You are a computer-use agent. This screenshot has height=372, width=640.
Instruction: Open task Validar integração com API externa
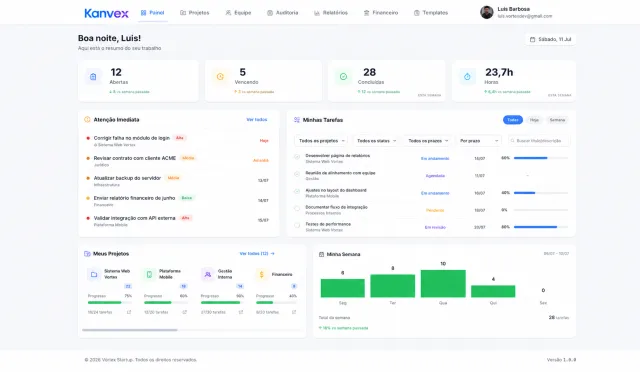(134, 218)
